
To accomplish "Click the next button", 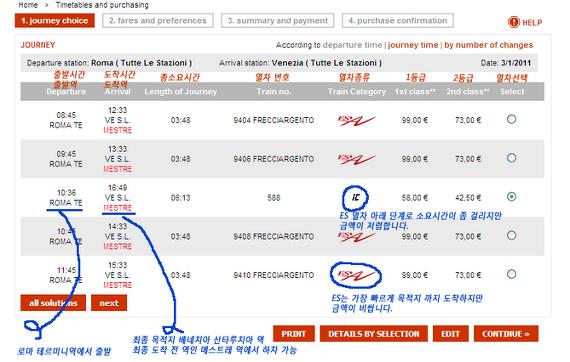I will pyautogui.click(x=109, y=303).
